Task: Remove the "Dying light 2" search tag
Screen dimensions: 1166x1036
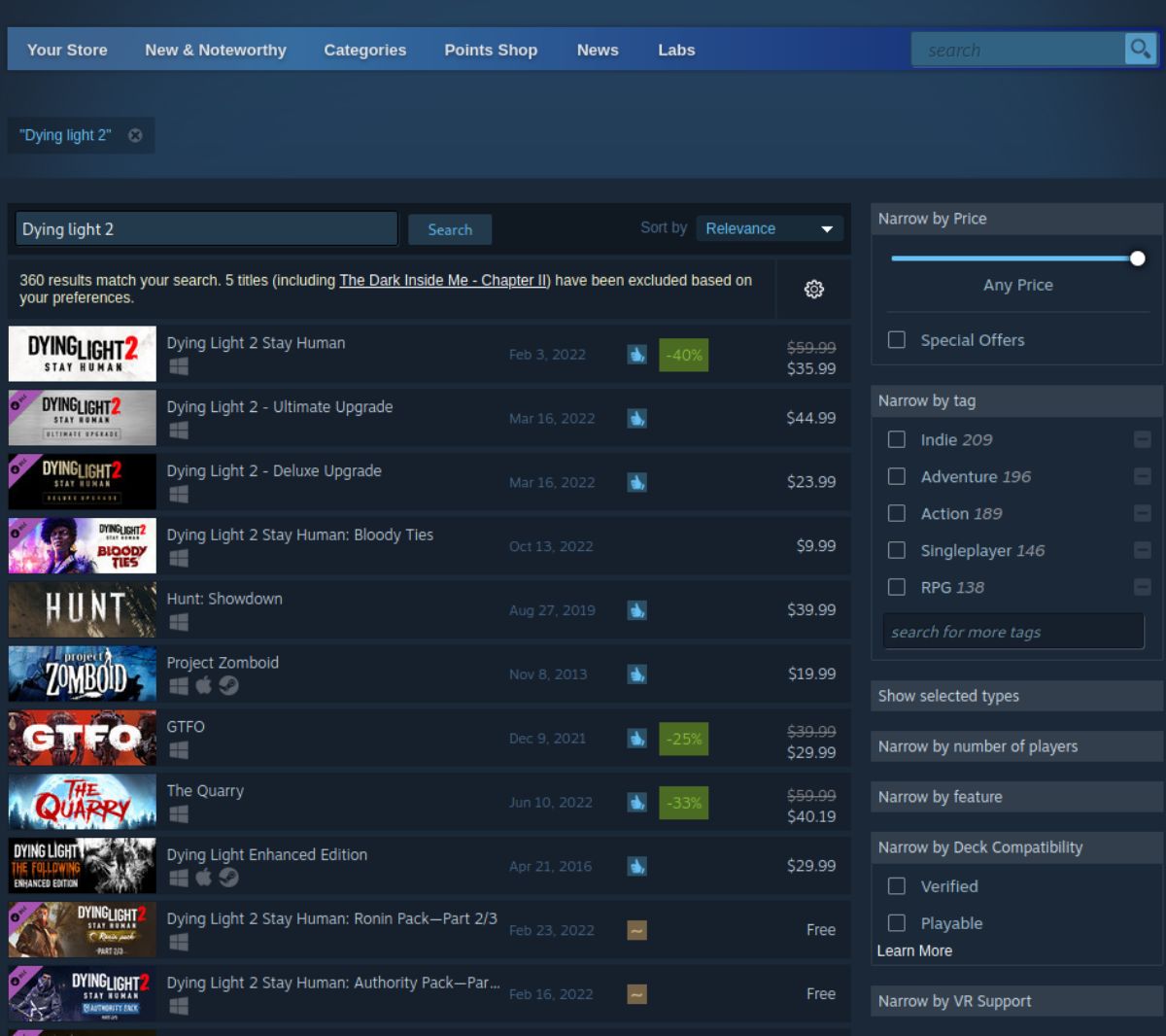Action: 135,135
